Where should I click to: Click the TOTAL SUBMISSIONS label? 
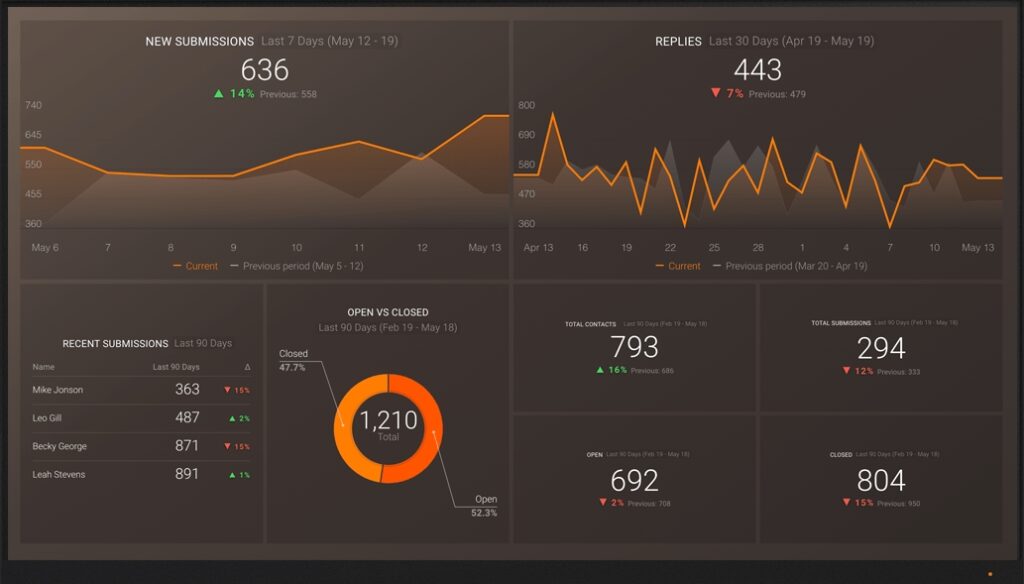[x=841, y=323]
